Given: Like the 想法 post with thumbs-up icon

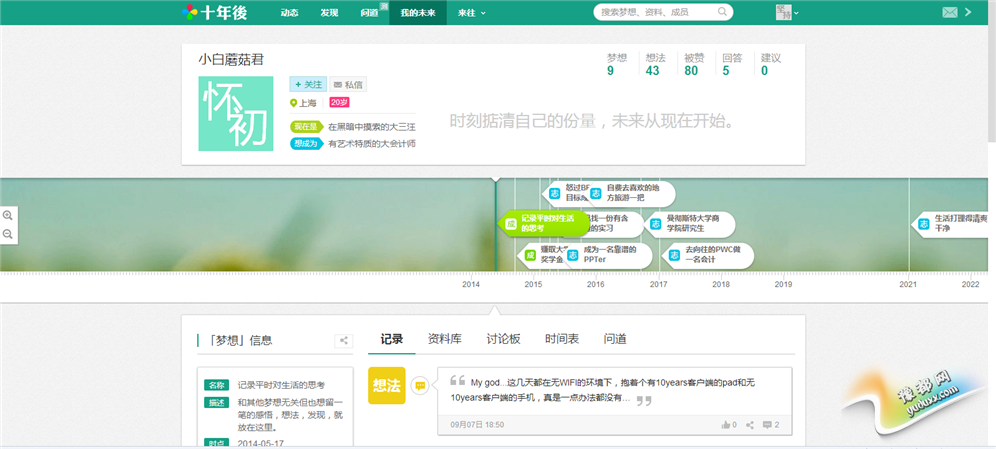Looking at the screenshot, I should pyautogui.click(x=728, y=425).
